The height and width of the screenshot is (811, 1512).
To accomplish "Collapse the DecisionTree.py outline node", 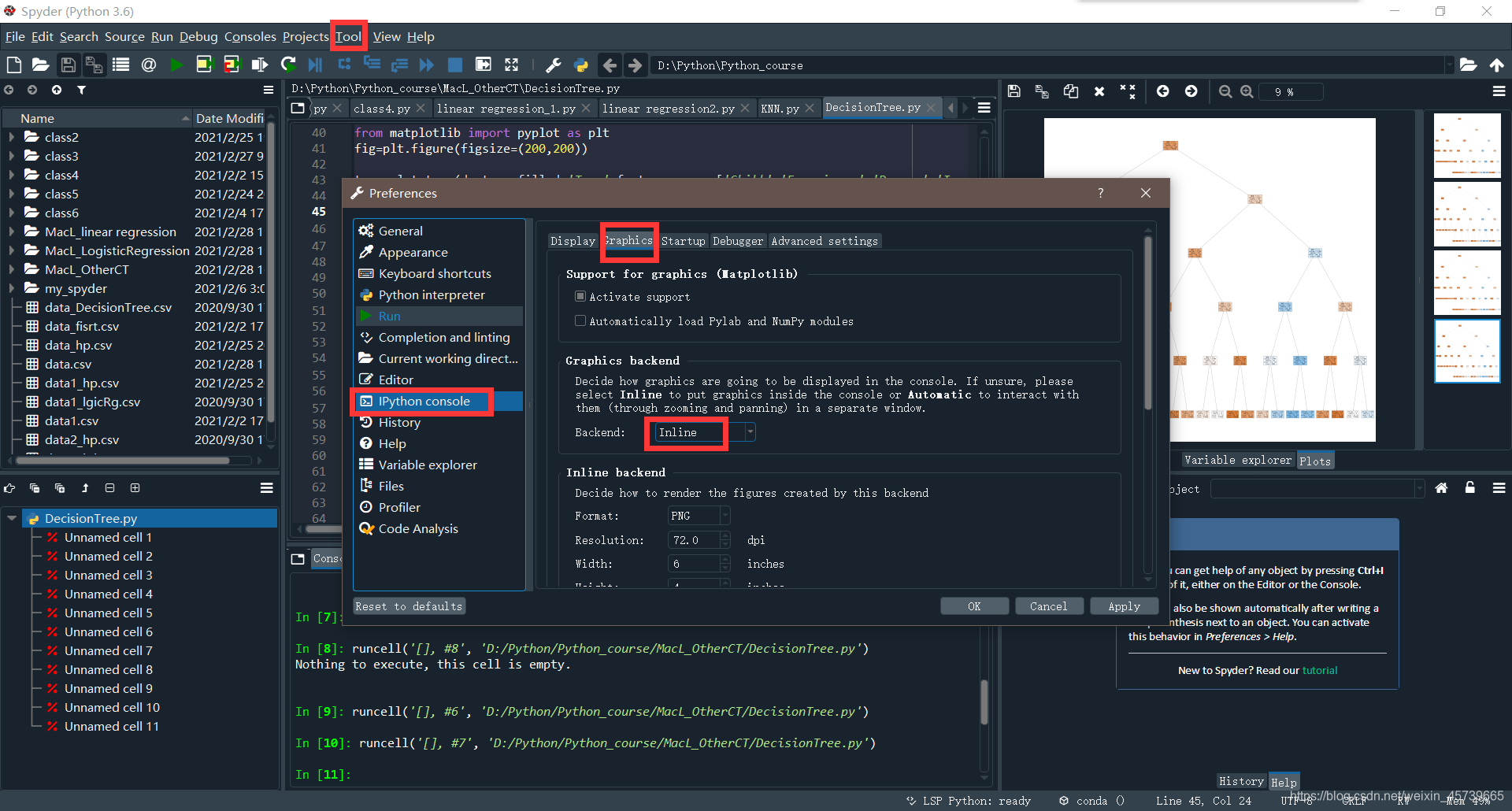I will click(x=12, y=518).
